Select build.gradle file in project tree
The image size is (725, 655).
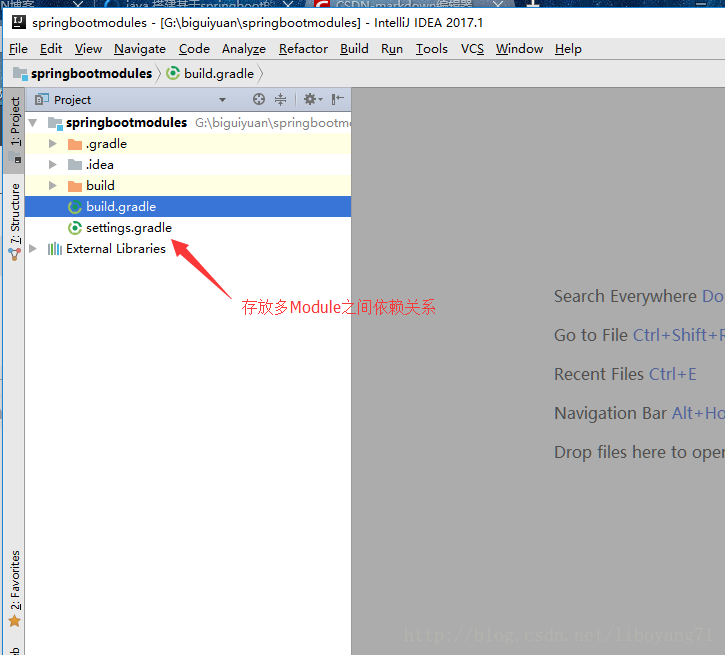coord(188,207)
